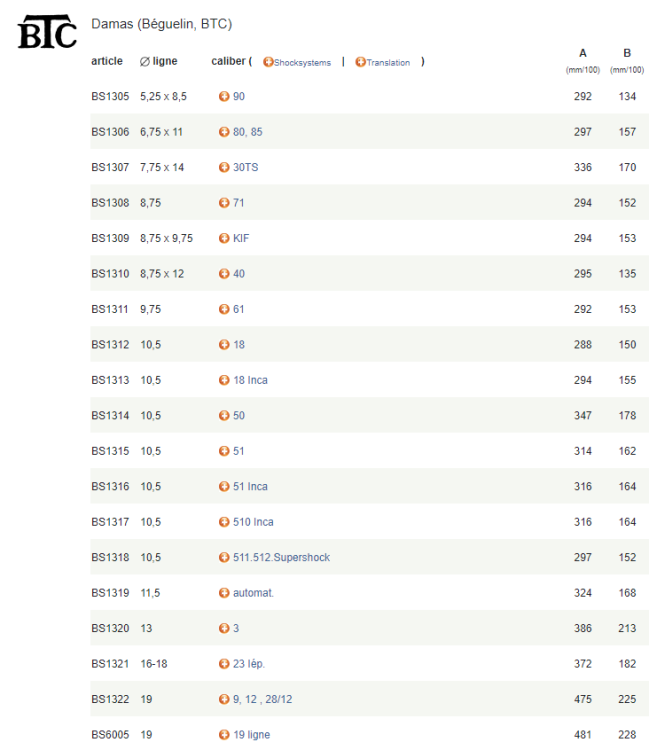Click the plus icon beside caliber 50
The height and width of the screenshot is (750, 649).
[x=224, y=415]
